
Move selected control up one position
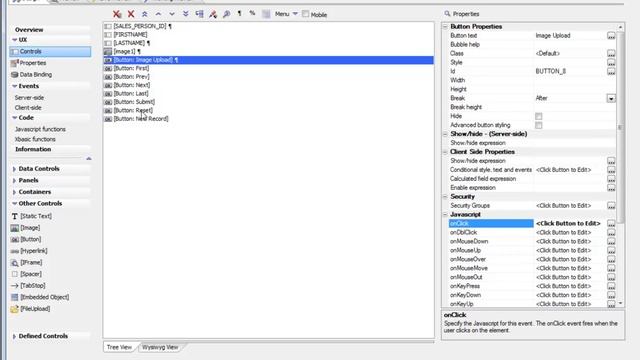point(158,14)
